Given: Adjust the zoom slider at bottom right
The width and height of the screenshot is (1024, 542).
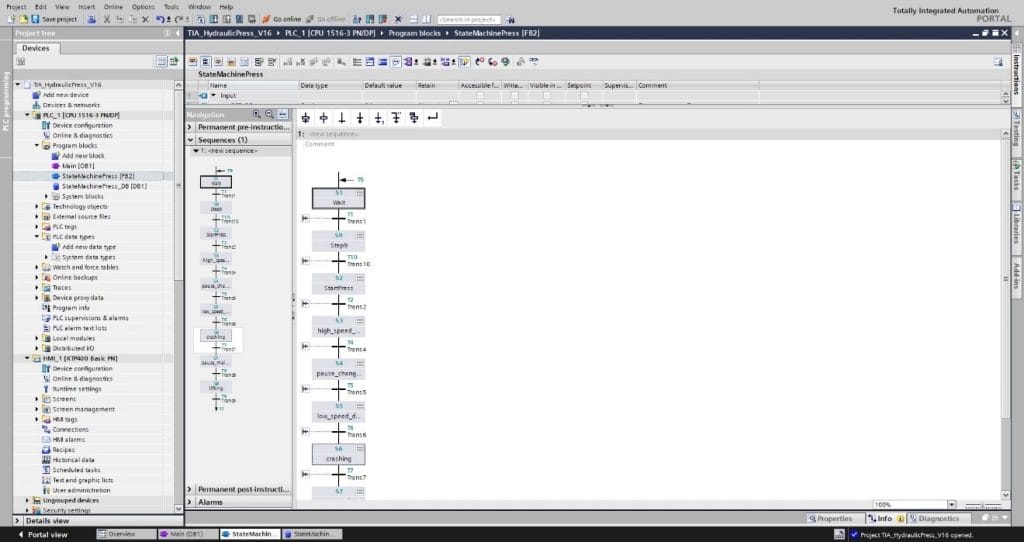Looking at the screenshot, I should coord(982,505).
